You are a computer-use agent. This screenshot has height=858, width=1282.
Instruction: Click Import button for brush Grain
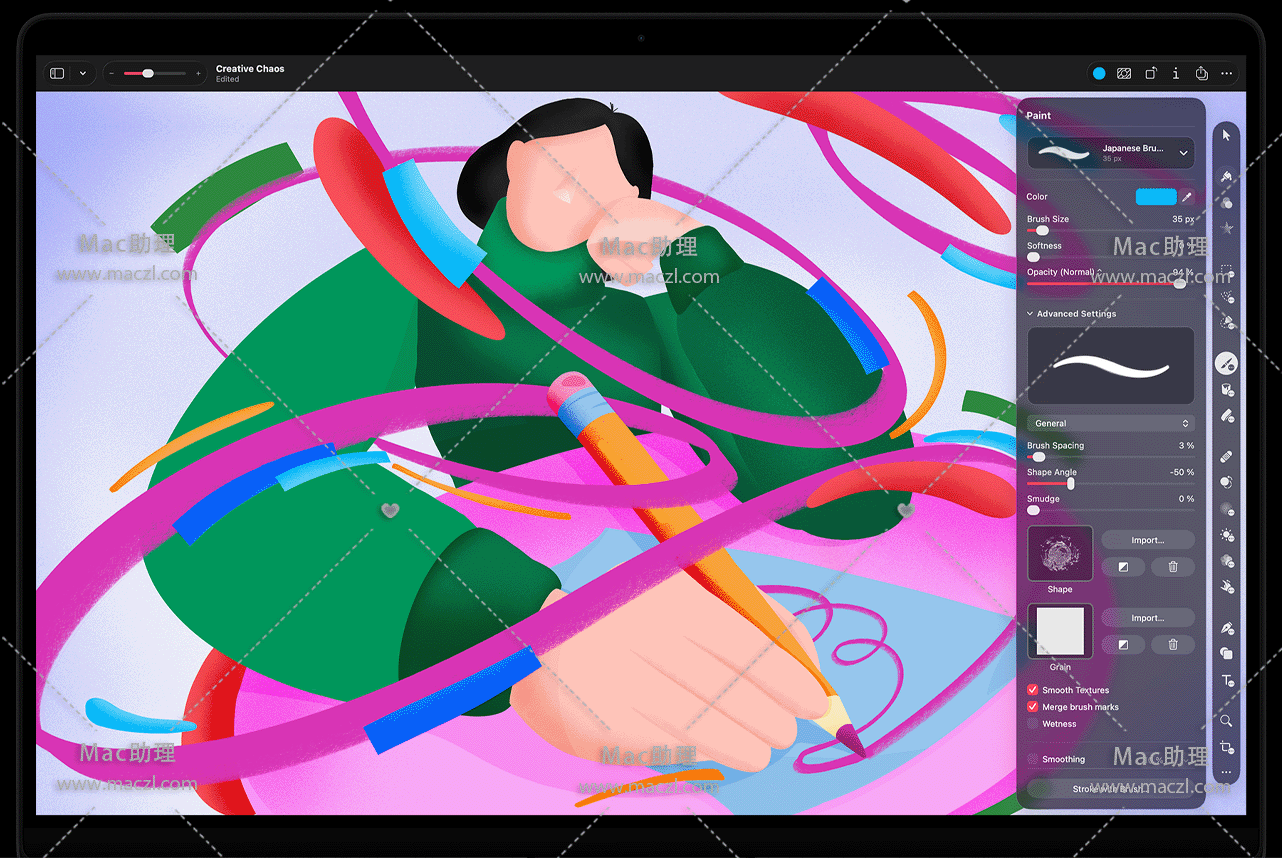pyautogui.click(x=1147, y=618)
